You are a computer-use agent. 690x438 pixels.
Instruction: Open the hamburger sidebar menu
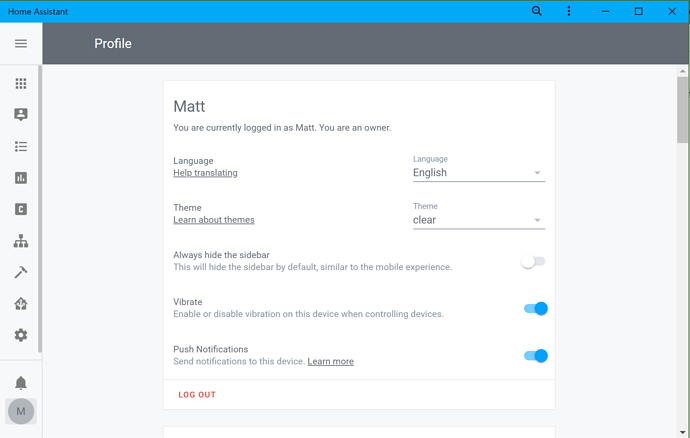point(21,44)
